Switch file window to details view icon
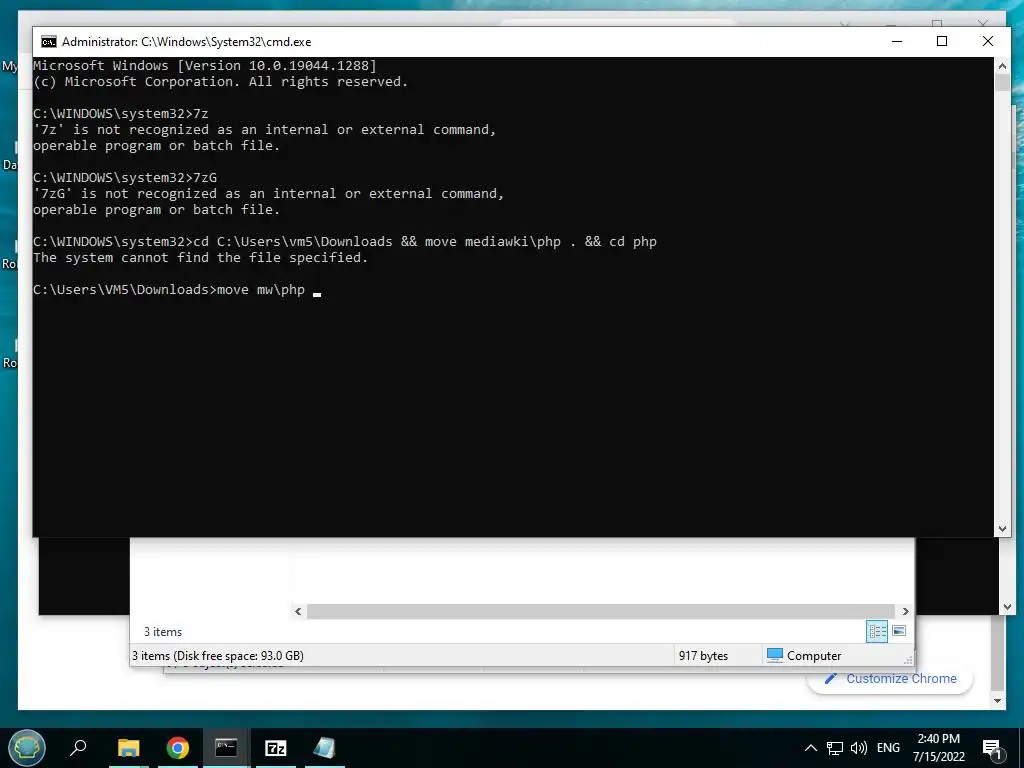 (877, 631)
